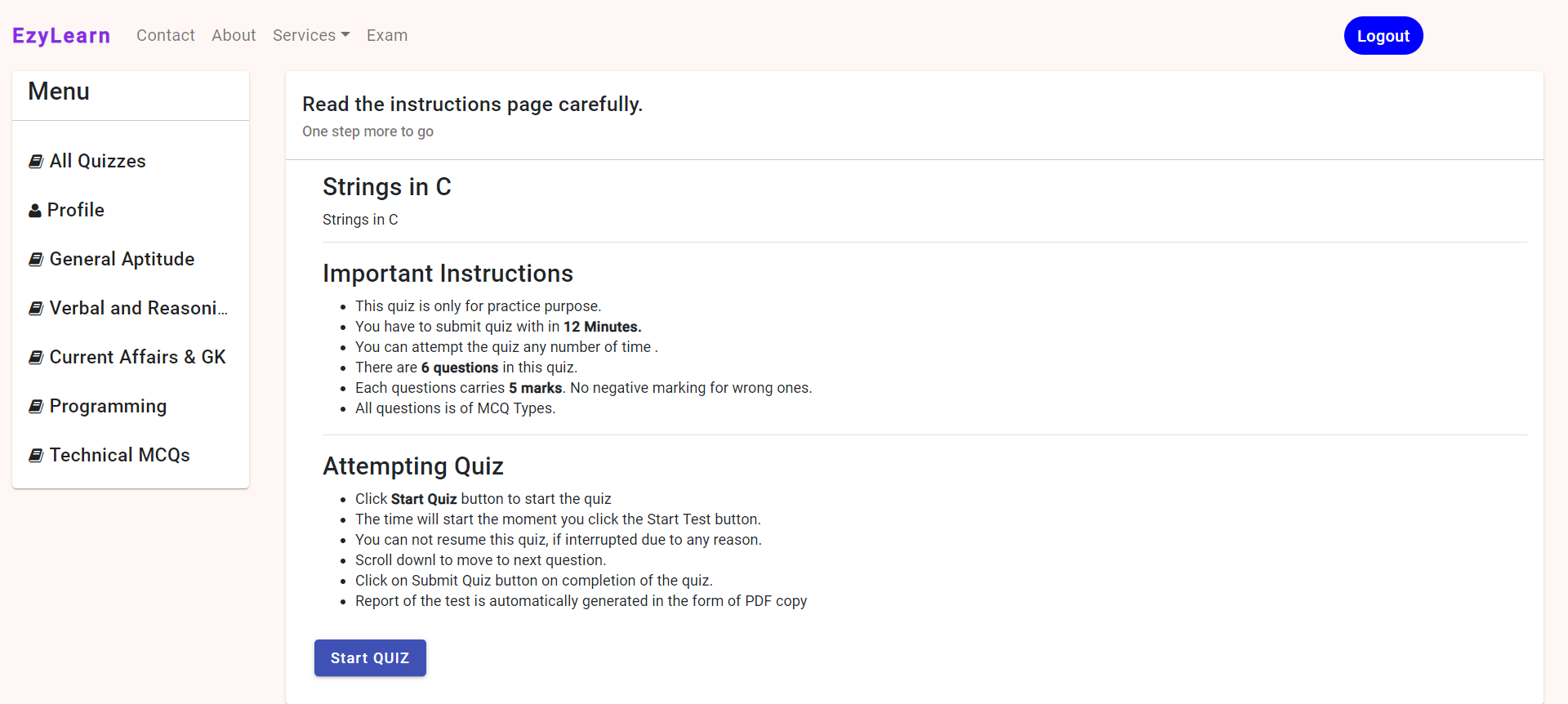Screen dimensions: 1568x704
Task: Select All Quizzes in the menu
Action: (97, 161)
